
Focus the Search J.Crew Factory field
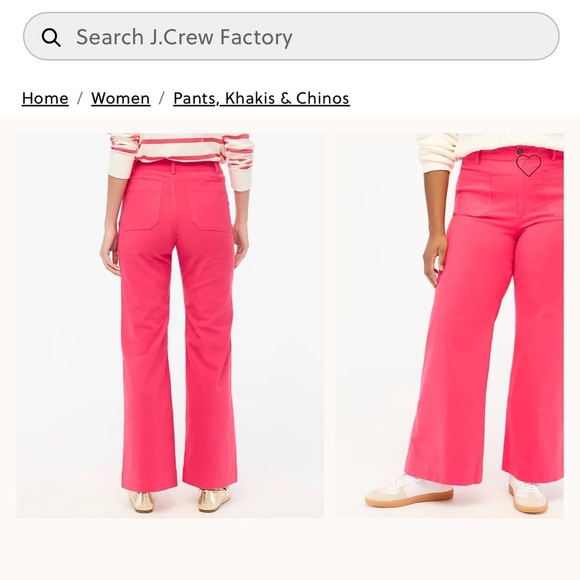[x=291, y=36]
